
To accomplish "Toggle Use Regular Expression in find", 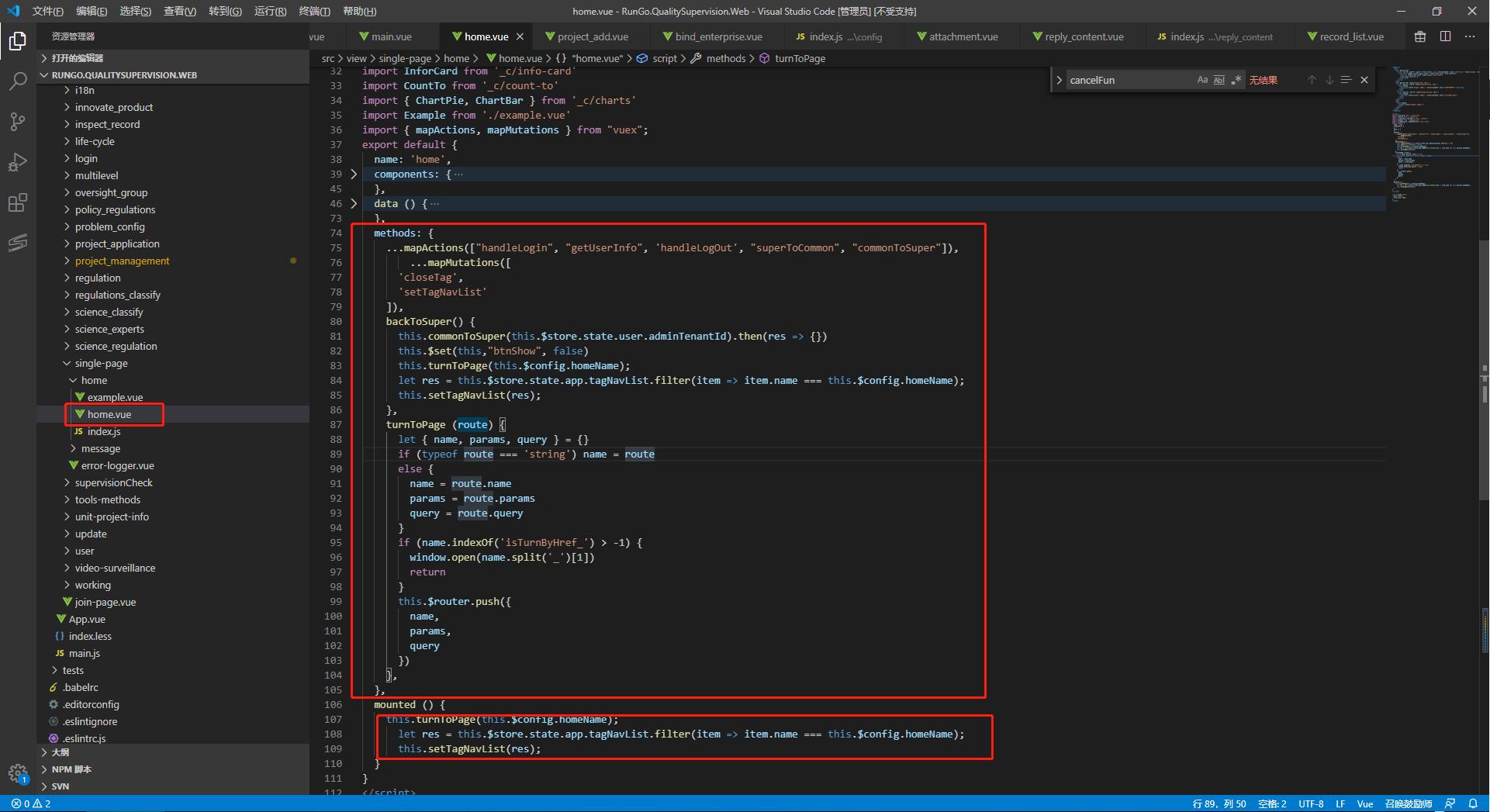I will click(1236, 80).
